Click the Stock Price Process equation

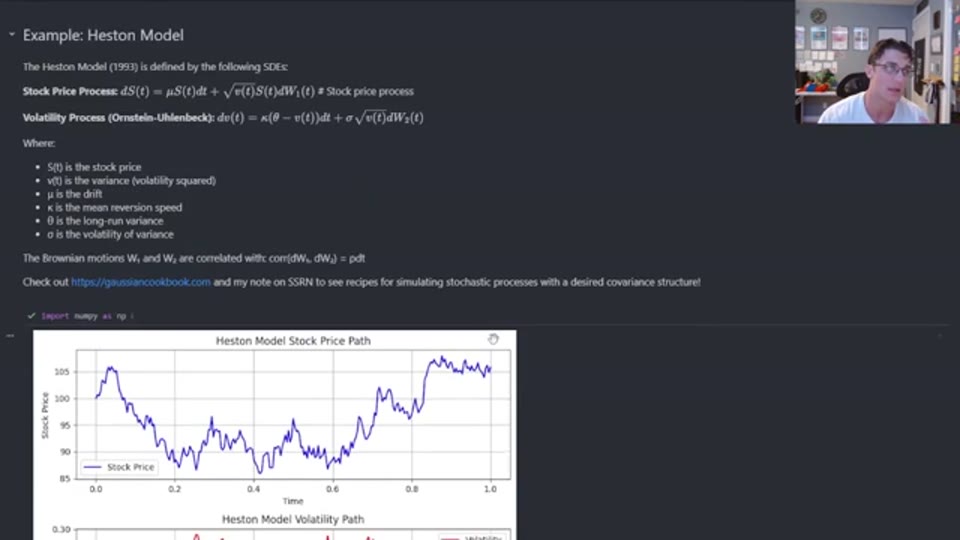click(x=218, y=91)
